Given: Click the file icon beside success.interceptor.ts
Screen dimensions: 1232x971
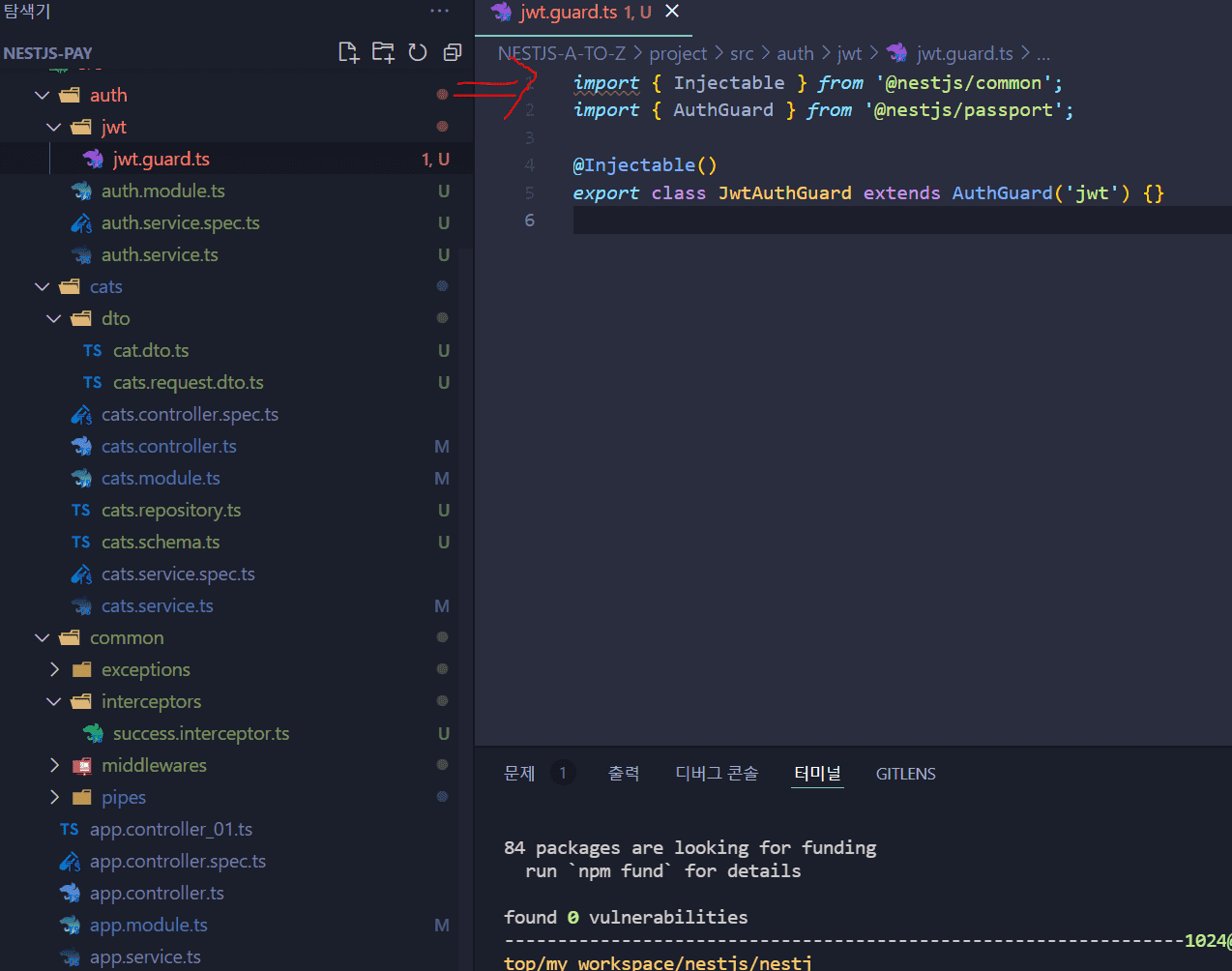Looking at the screenshot, I should [x=93, y=733].
